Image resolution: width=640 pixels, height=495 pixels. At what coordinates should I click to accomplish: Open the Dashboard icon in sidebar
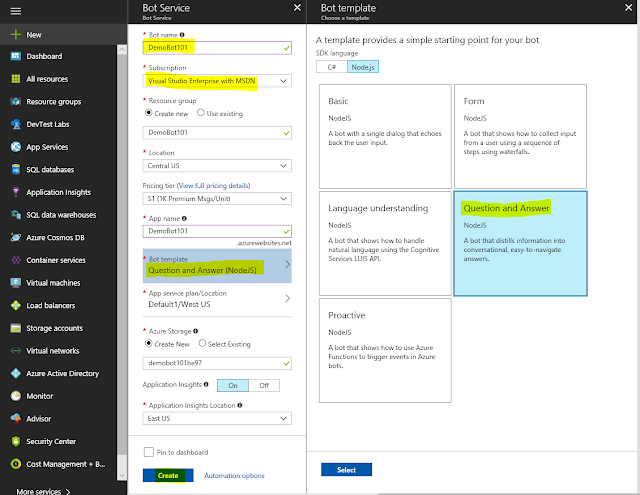coord(16,56)
